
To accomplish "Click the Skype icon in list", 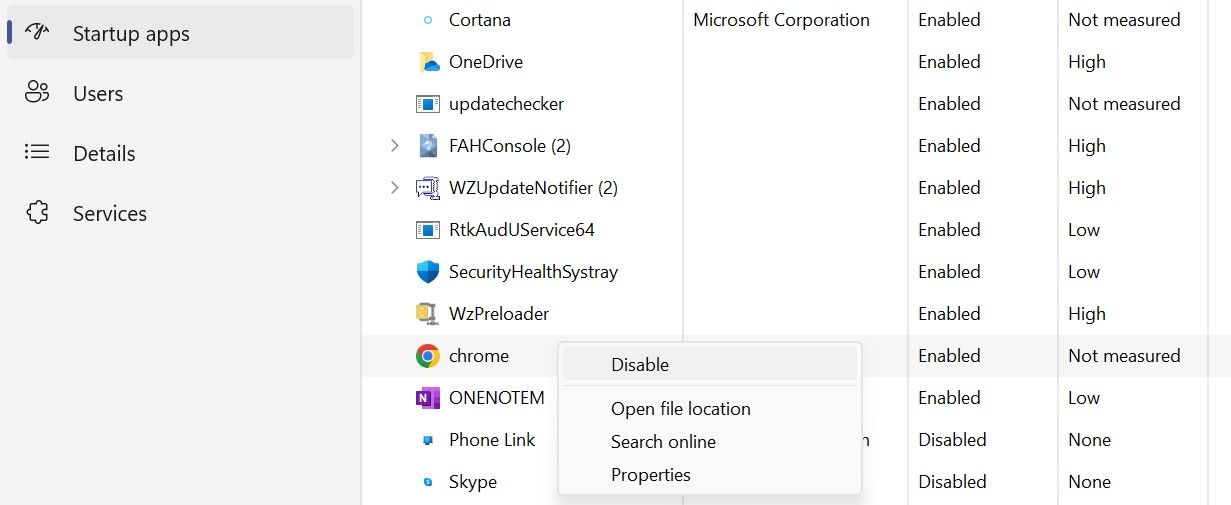I will (428, 482).
